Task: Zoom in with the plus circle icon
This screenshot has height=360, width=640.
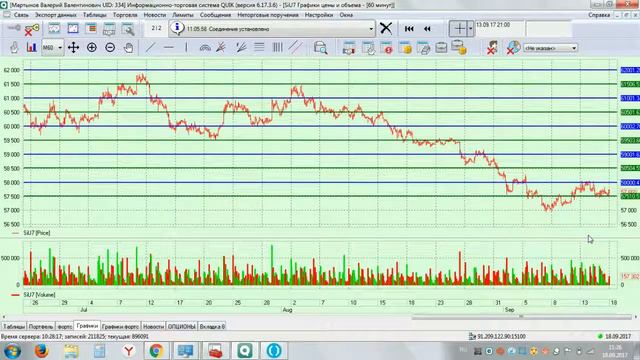Action: [92, 48]
